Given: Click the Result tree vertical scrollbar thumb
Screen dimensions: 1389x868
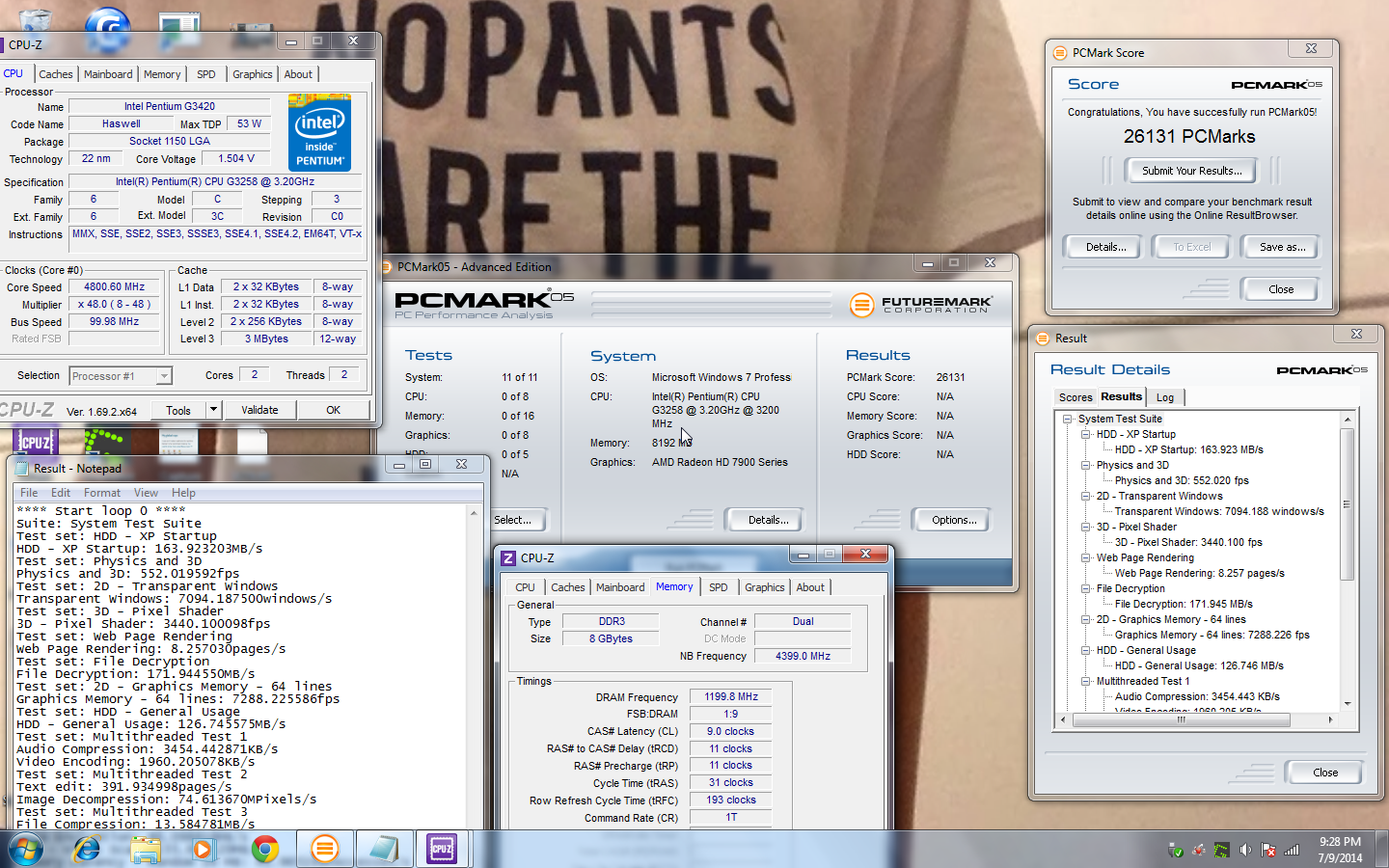Looking at the screenshot, I should 1348,506.
